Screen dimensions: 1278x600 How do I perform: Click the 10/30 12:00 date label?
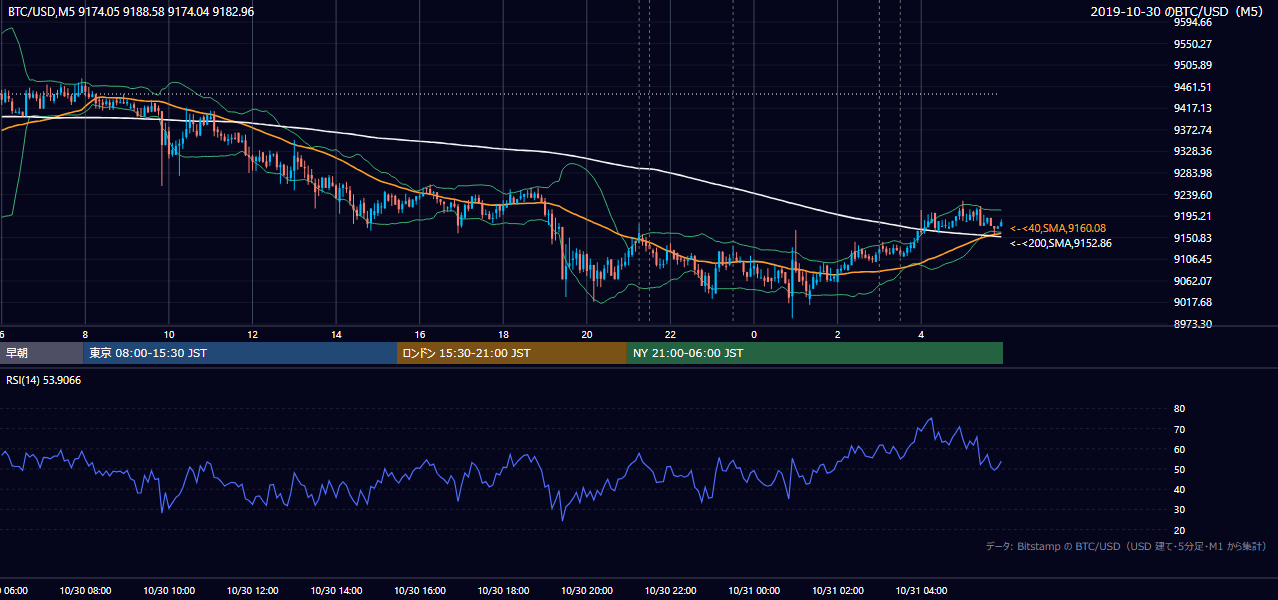pyautogui.click(x=252, y=591)
